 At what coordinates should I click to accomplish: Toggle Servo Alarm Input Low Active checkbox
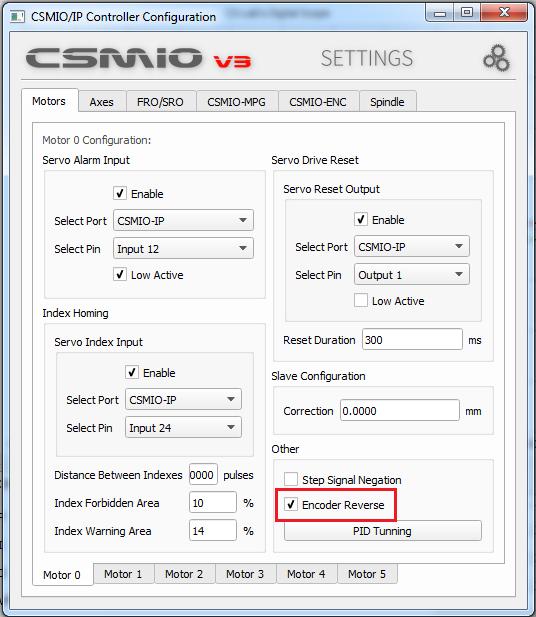point(120,274)
